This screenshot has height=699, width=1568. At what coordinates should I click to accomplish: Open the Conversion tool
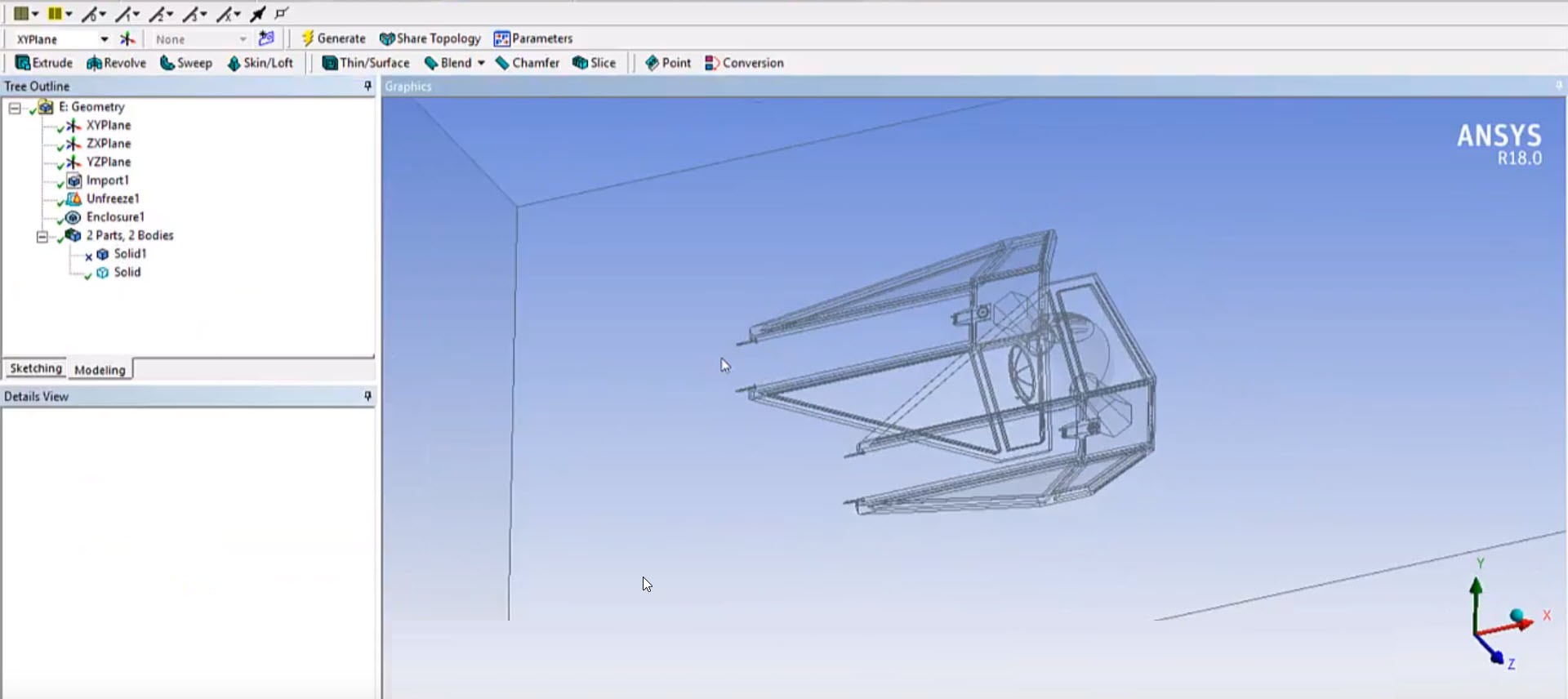(744, 63)
